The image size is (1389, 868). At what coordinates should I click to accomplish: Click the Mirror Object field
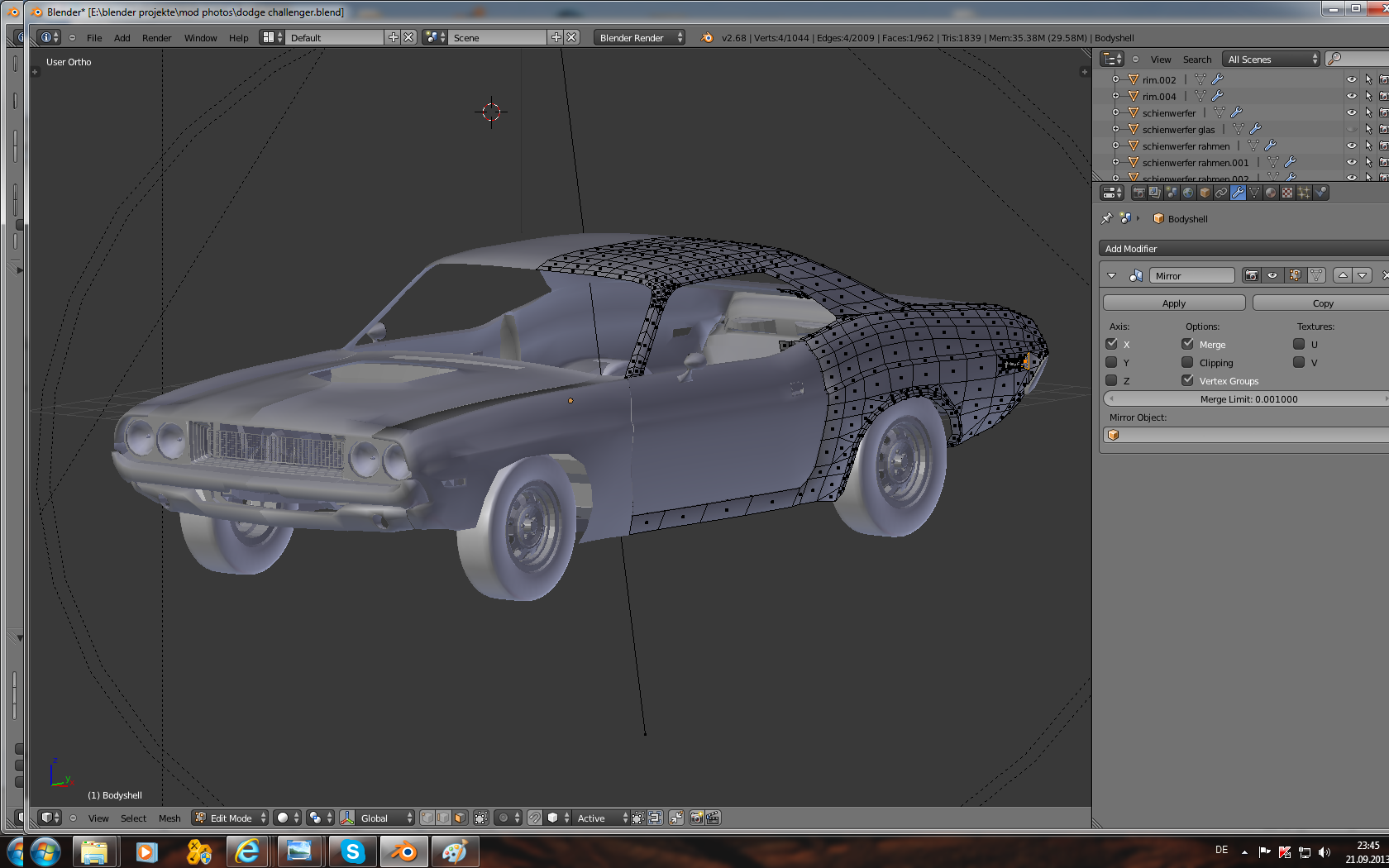[x=1247, y=435]
